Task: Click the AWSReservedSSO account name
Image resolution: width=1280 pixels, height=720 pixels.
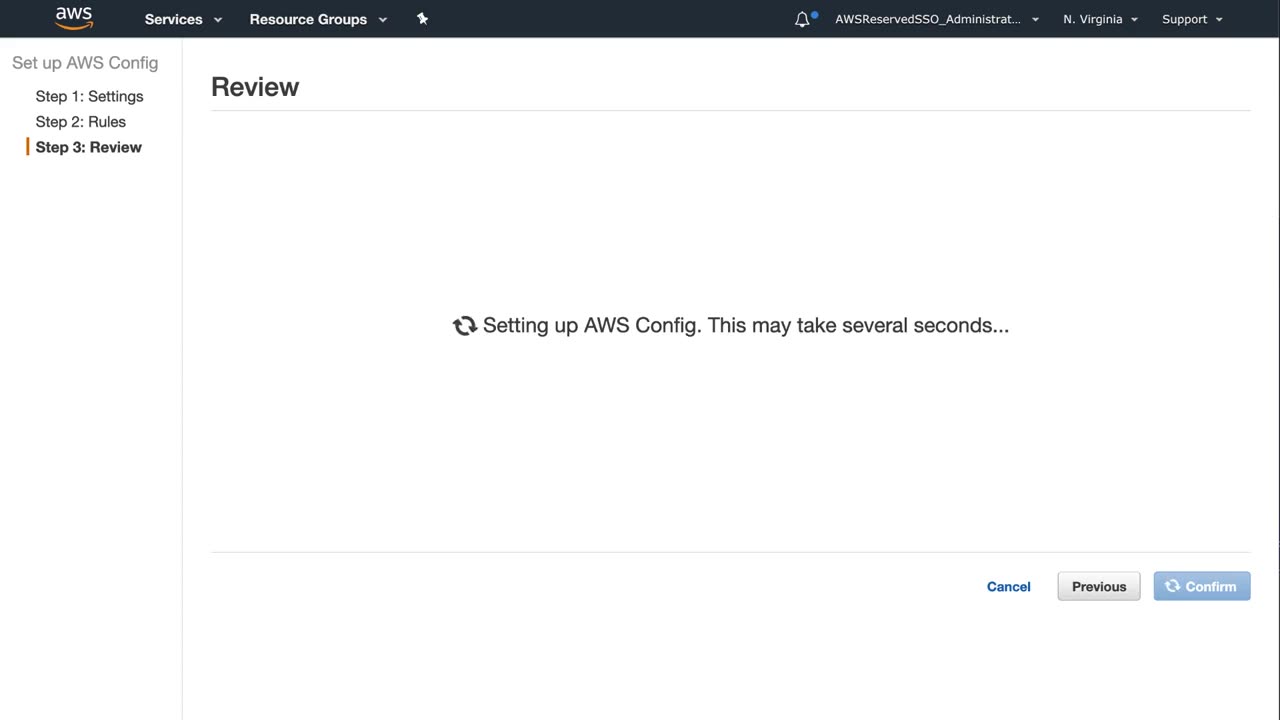Action: [x=928, y=19]
